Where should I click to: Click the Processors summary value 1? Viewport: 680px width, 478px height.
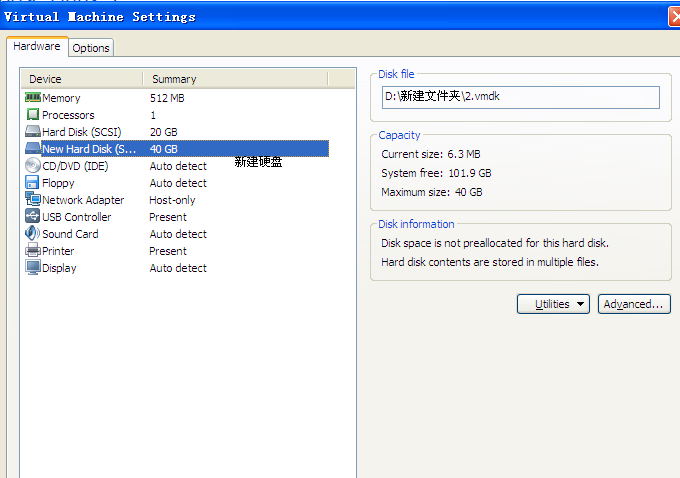tap(153, 115)
